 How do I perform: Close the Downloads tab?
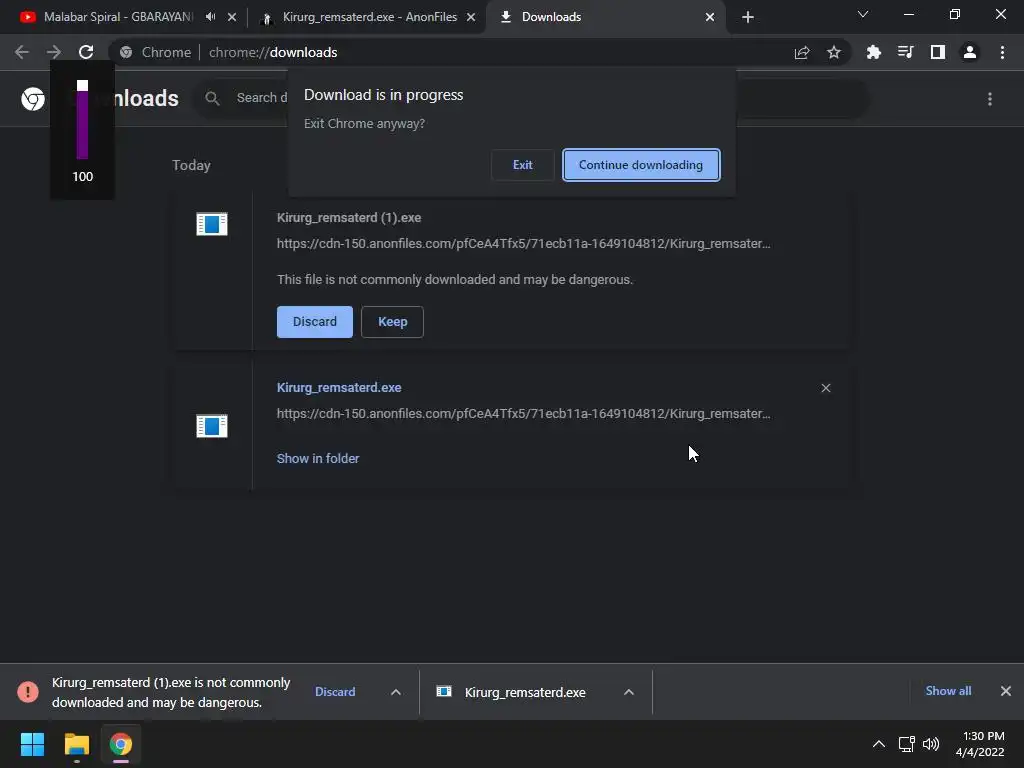[710, 18]
